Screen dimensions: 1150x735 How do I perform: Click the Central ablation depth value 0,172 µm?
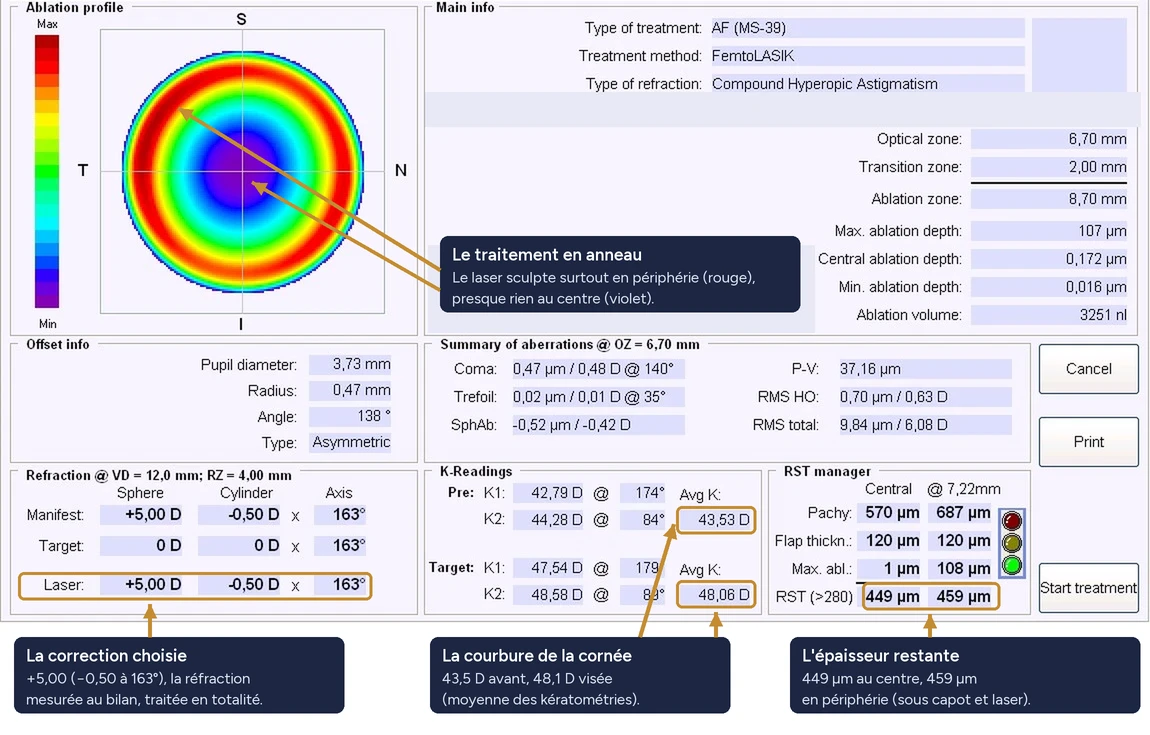coord(1049,259)
